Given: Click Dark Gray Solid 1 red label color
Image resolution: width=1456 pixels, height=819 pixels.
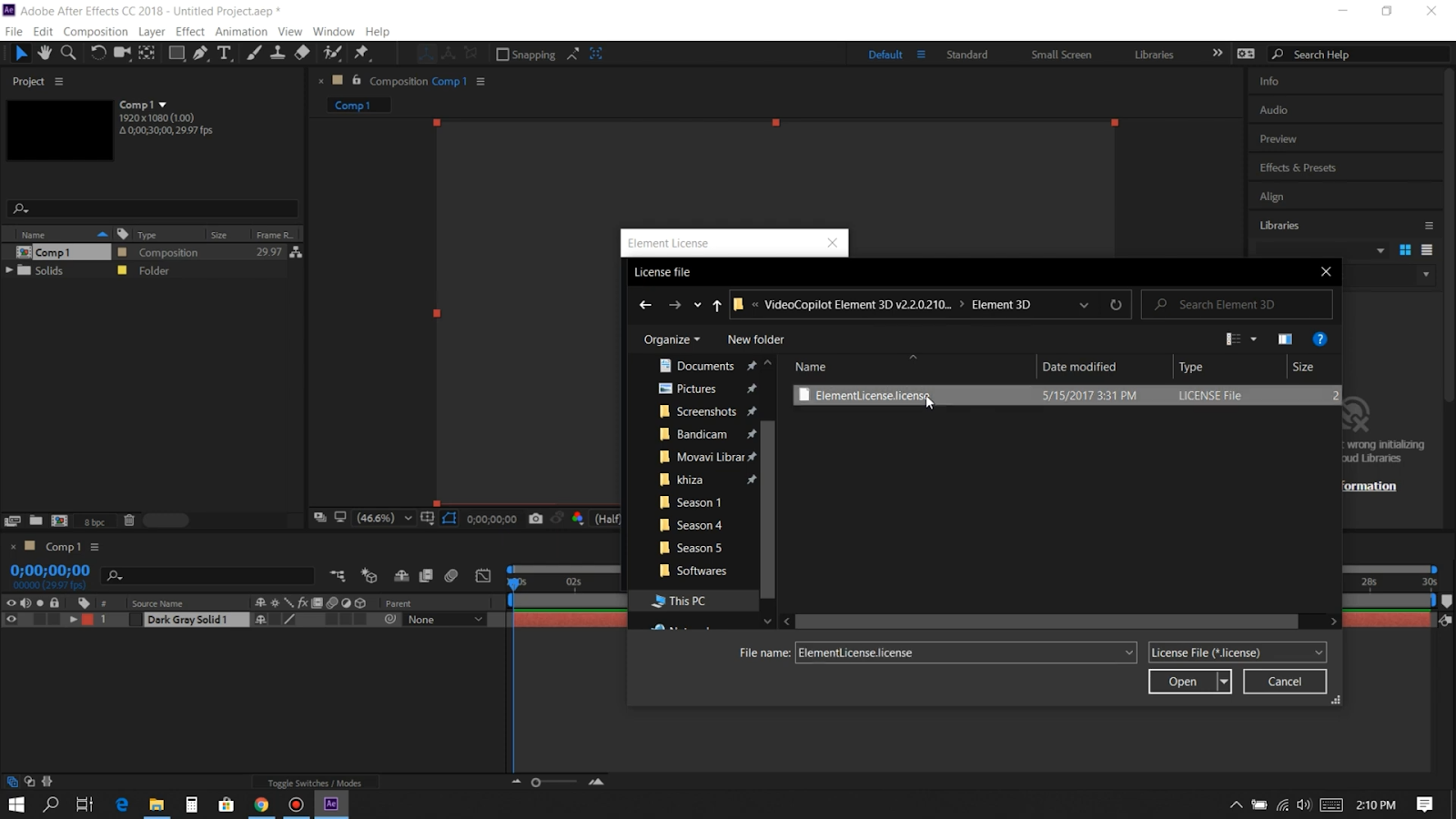Looking at the screenshot, I should (87, 620).
